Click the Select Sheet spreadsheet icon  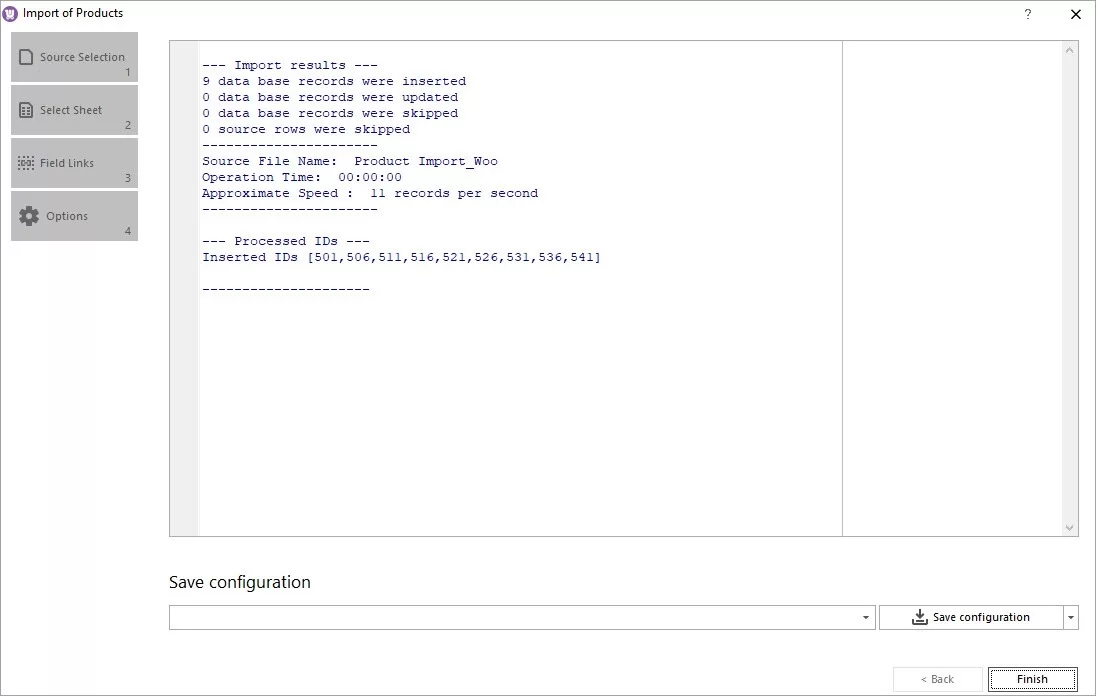24,108
